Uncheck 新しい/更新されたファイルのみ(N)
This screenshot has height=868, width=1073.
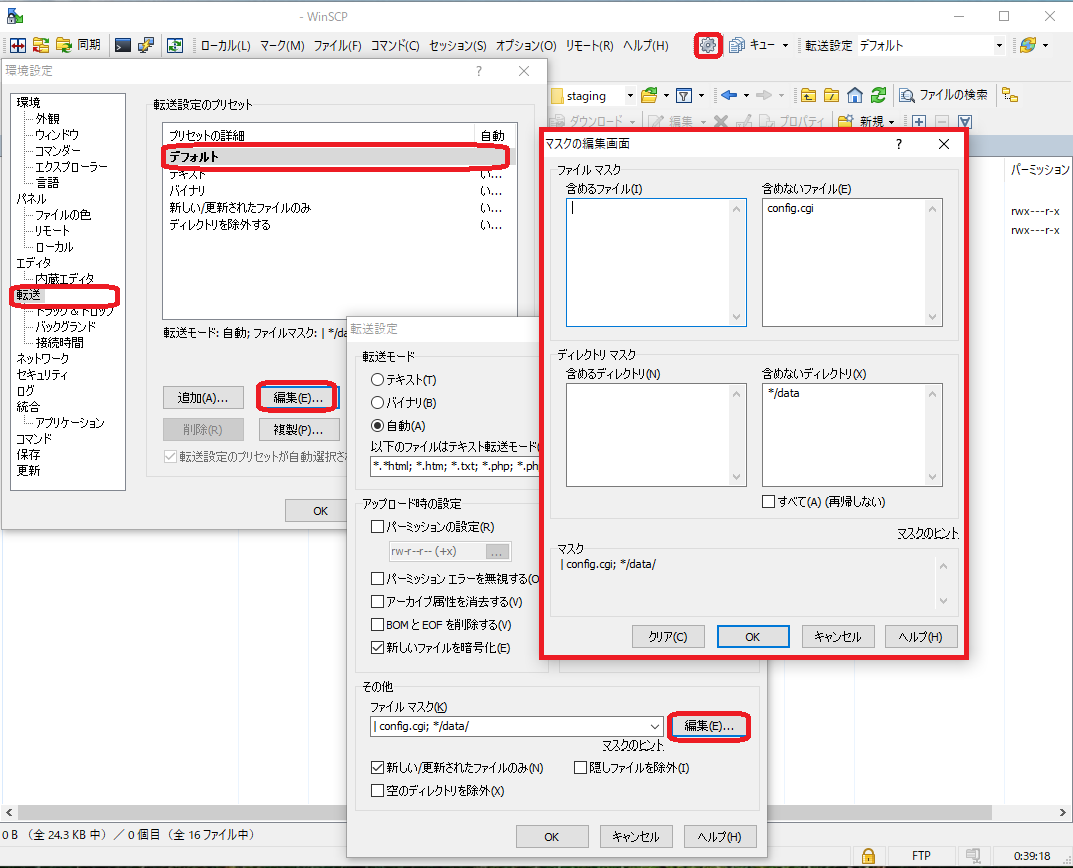(x=377, y=767)
